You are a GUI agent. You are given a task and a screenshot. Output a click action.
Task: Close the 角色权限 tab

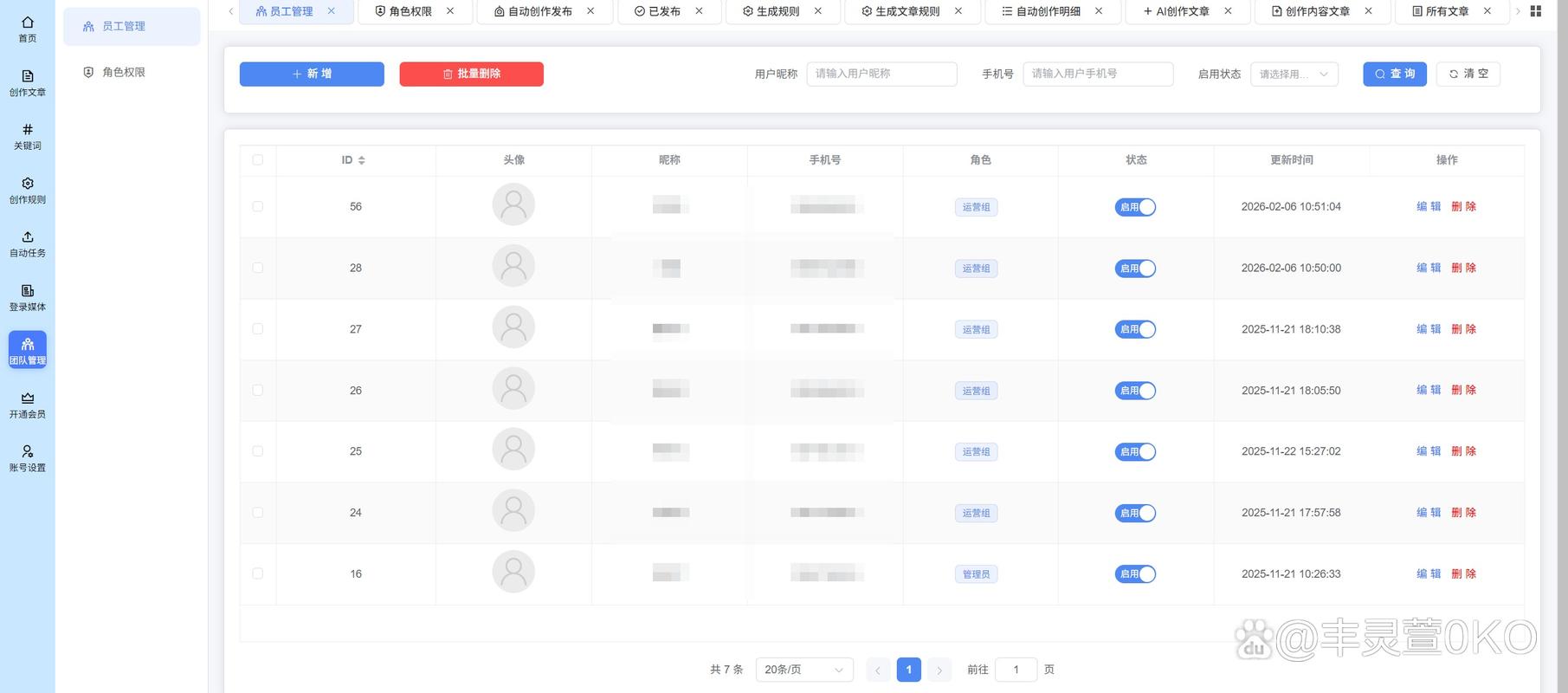click(450, 11)
